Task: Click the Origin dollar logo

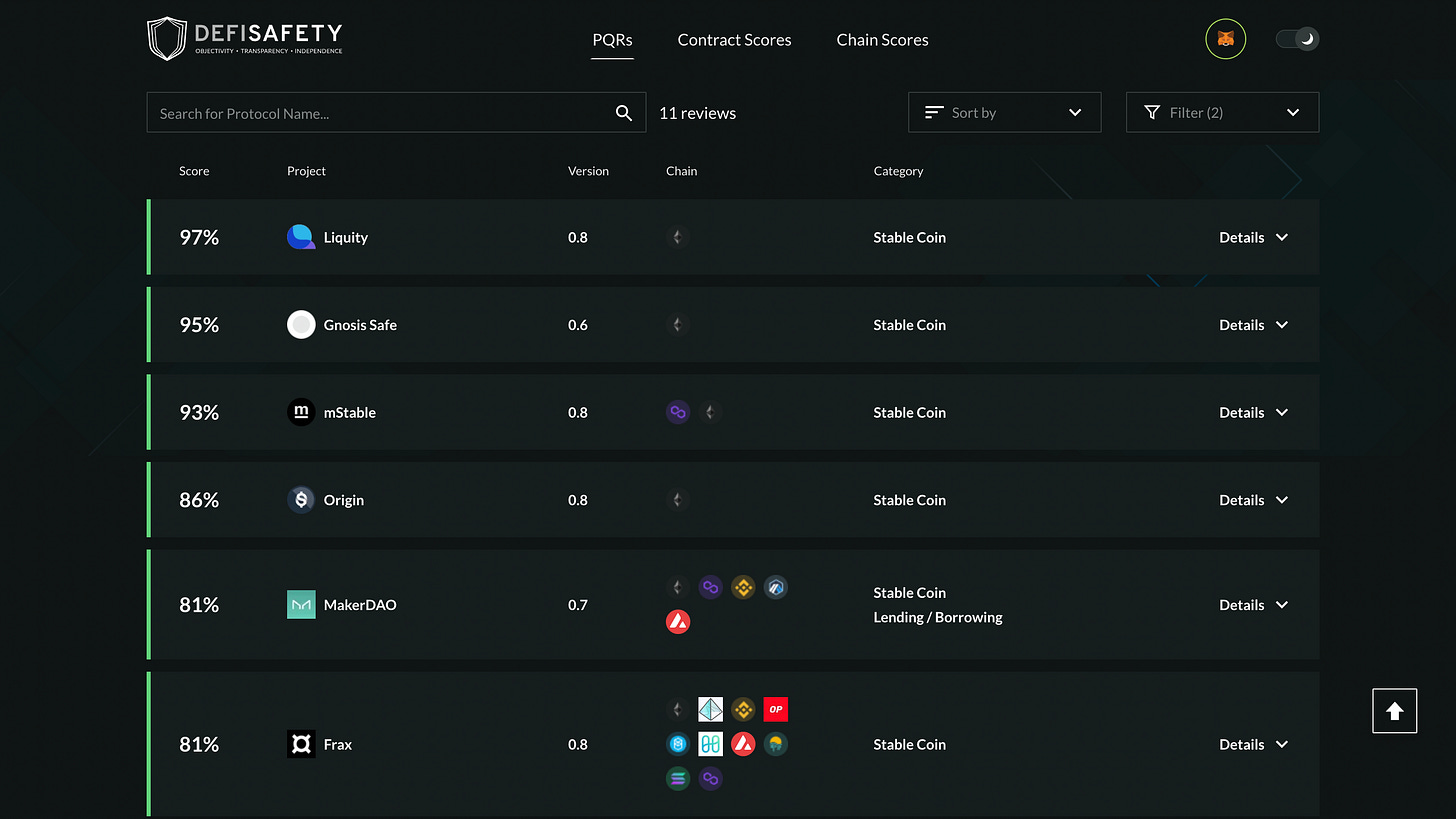Action: [301, 500]
